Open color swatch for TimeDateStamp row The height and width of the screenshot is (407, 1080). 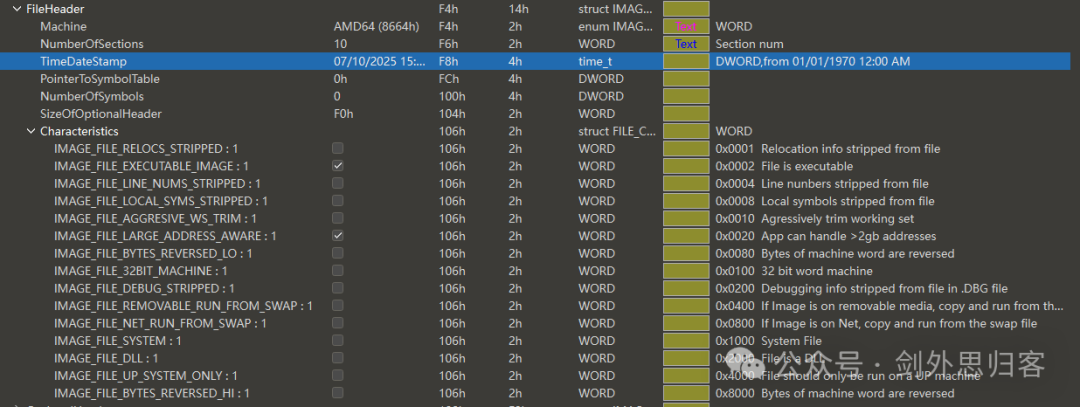tap(686, 61)
